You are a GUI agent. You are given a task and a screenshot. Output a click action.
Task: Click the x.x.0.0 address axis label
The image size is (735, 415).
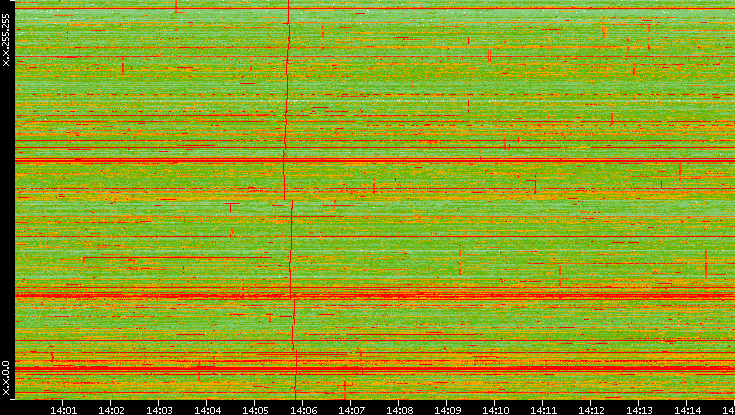click(6, 378)
